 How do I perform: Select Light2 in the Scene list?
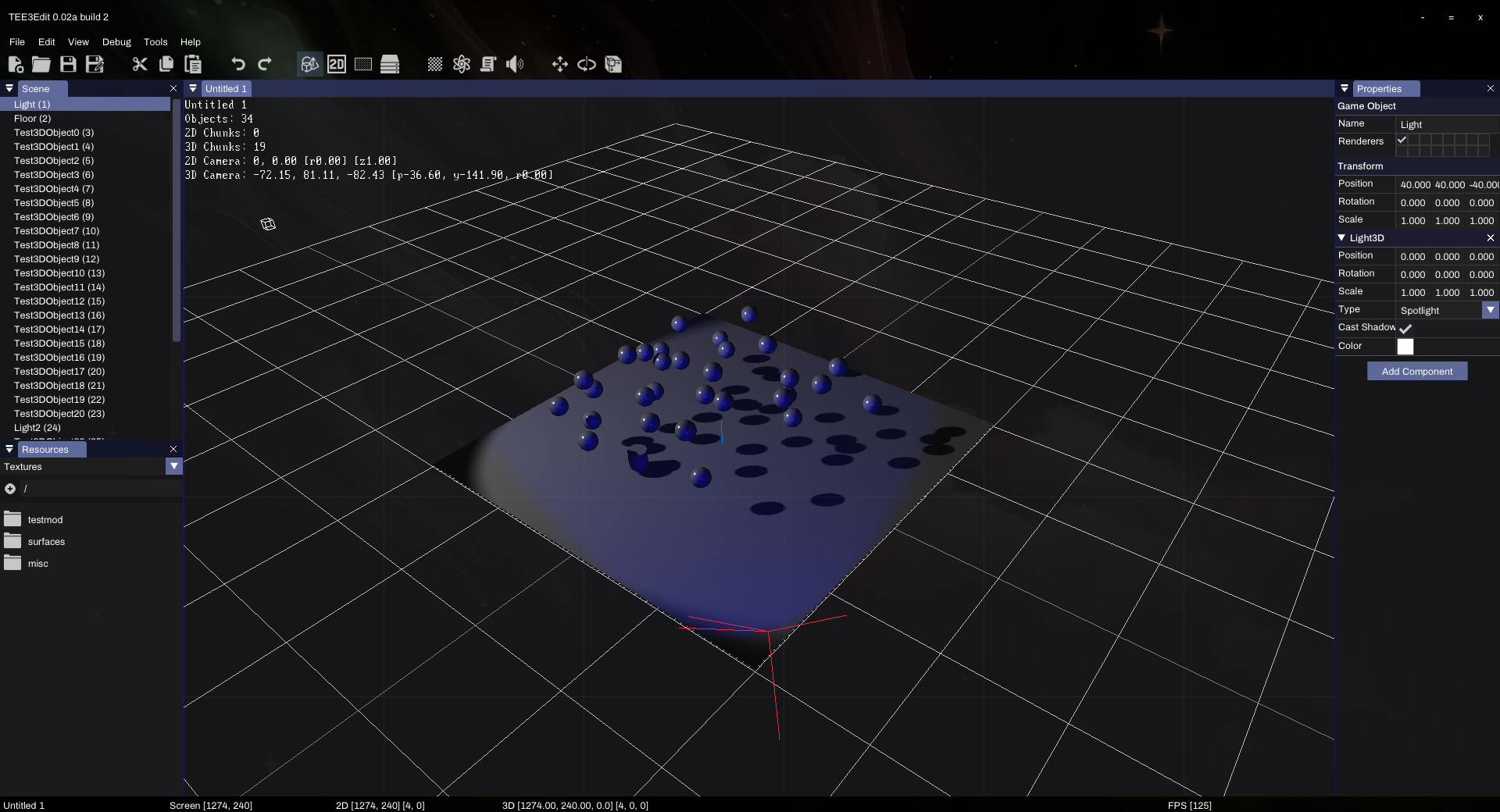tap(36, 428)
